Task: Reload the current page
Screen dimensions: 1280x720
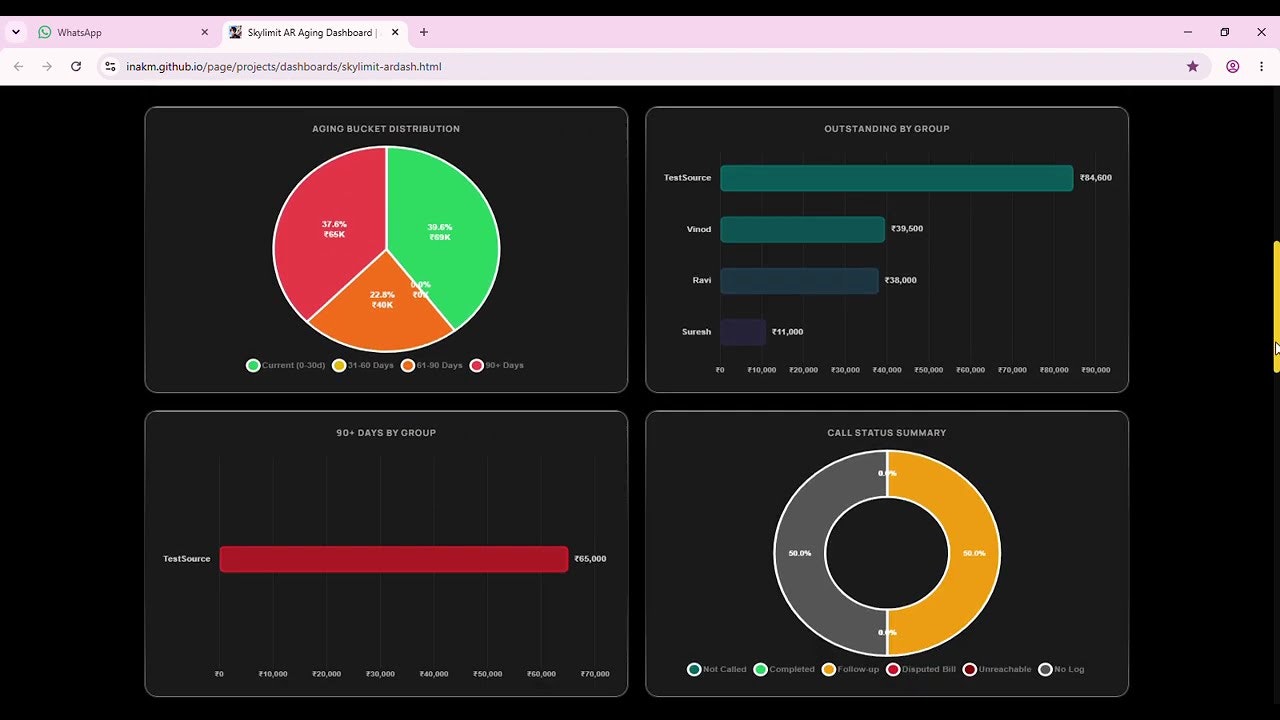Action: point(75,66)
